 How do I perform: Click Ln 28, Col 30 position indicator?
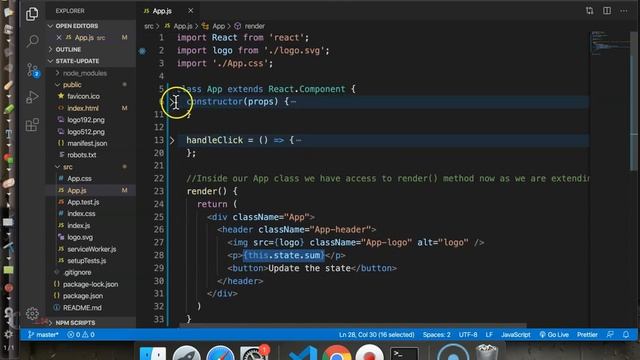376,335
